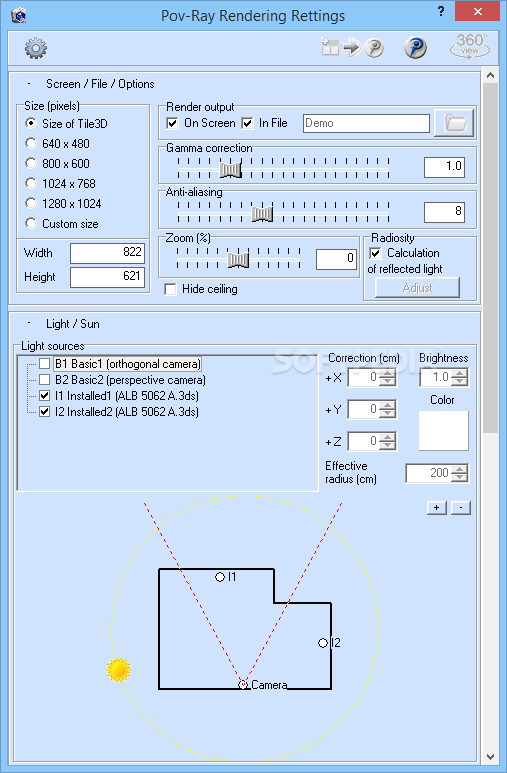Click the Demo file name field
507x773 pixels.
(x=366, y=123)
